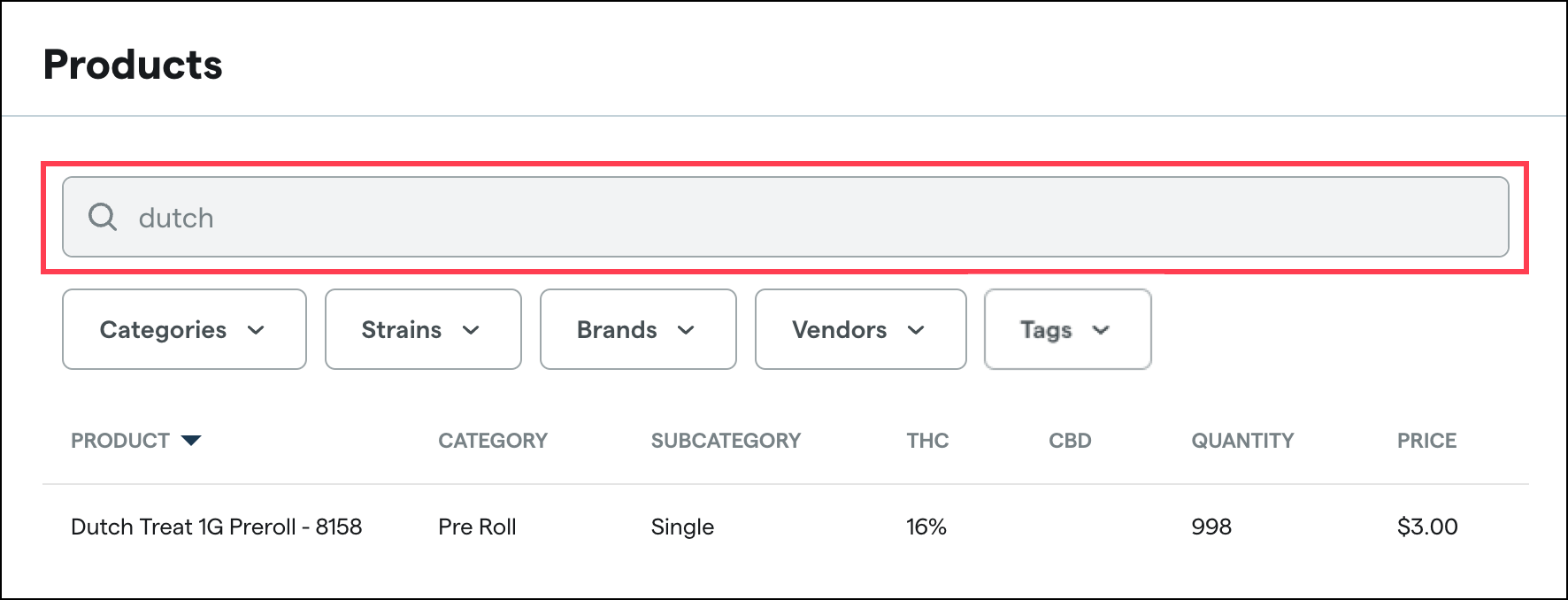Click the search magnifying glass icon

(x=103, y=217)
